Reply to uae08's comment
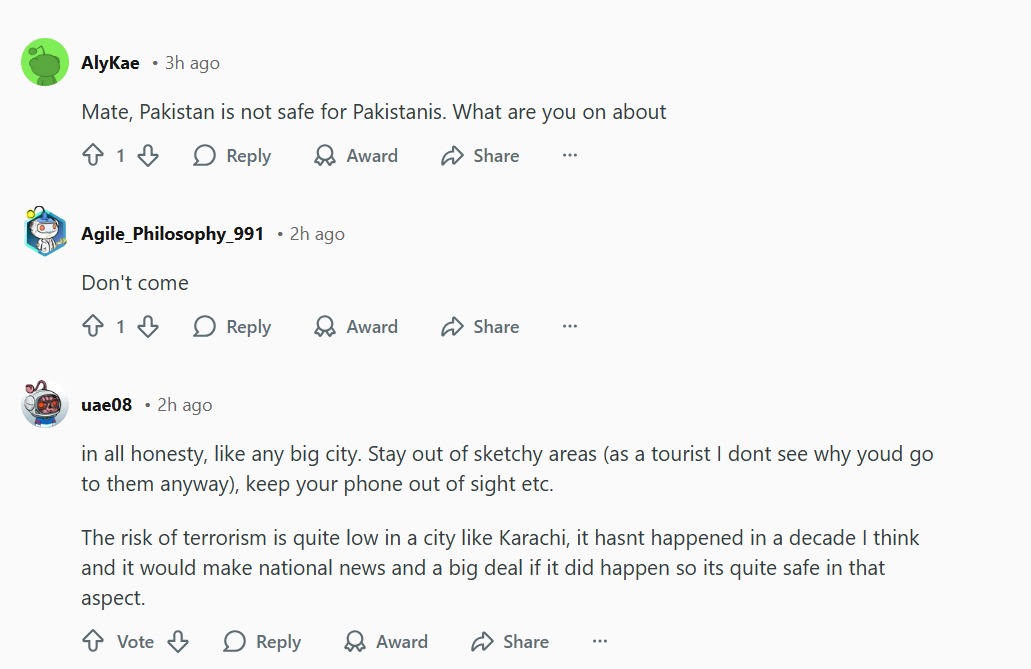The height and width of the screenshot is (669, 1031). click(x=262, y=642)
